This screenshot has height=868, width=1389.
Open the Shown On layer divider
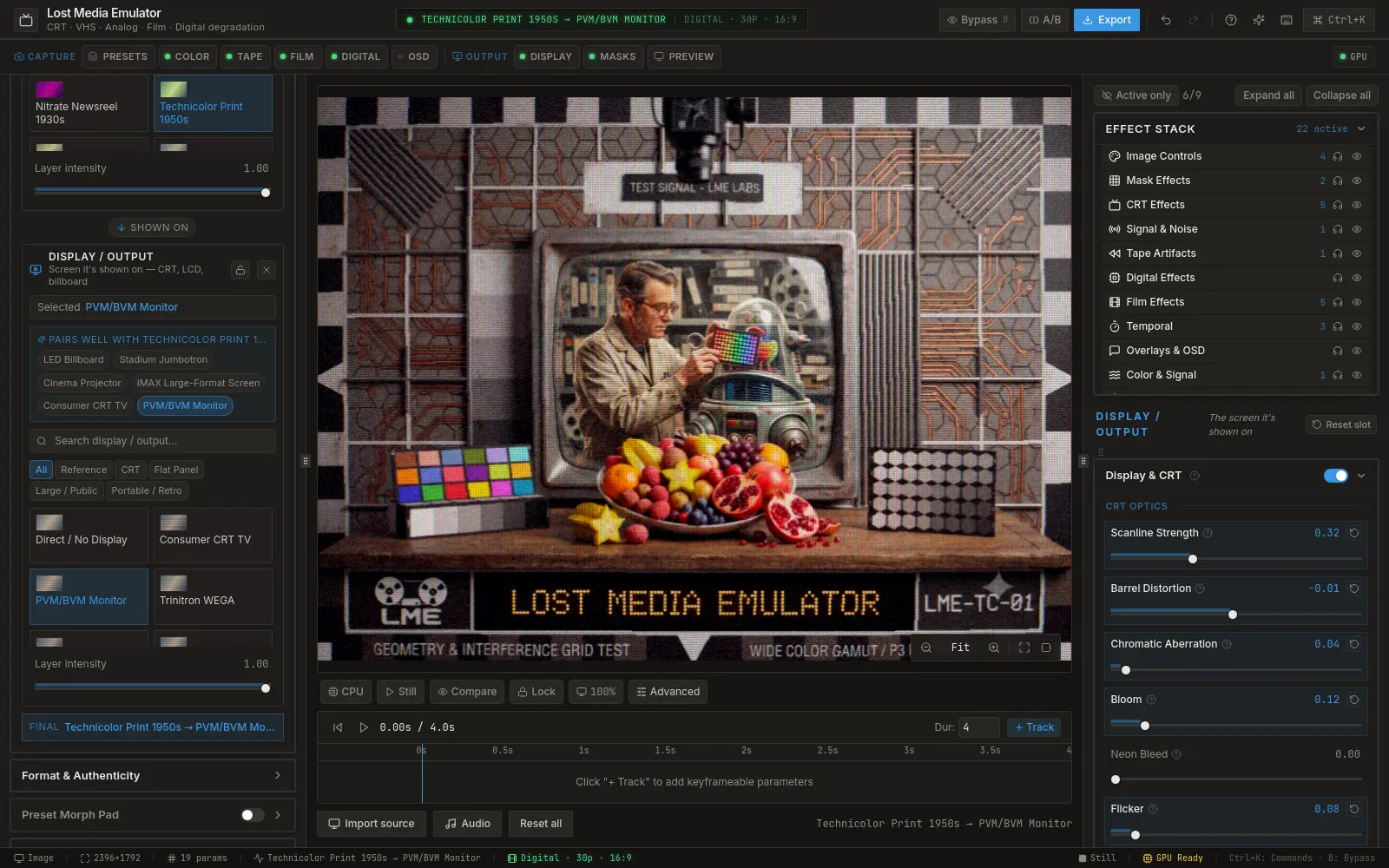tap(153, 227)
